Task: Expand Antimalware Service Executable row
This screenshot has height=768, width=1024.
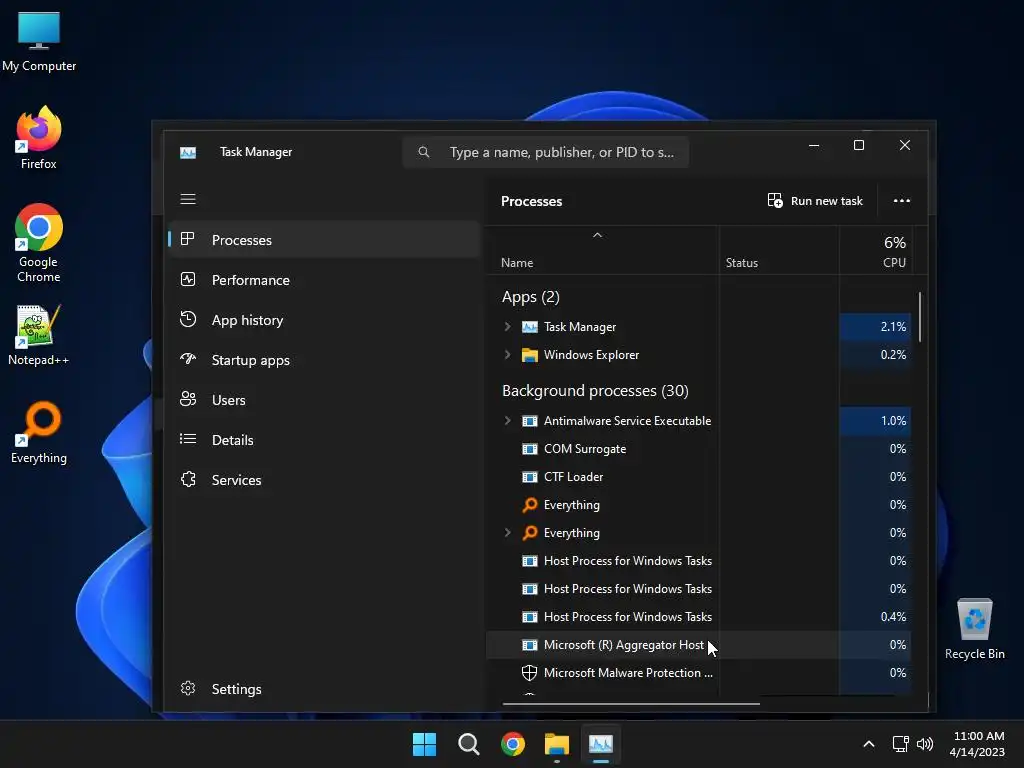Action: pos(507,421)
